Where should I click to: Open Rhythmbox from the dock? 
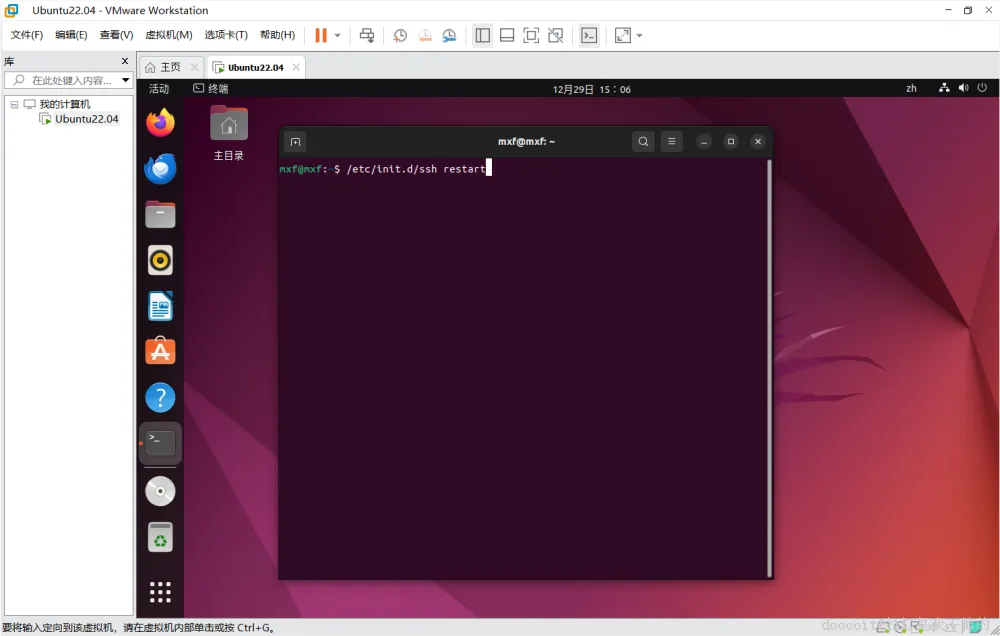pos(160,260)
